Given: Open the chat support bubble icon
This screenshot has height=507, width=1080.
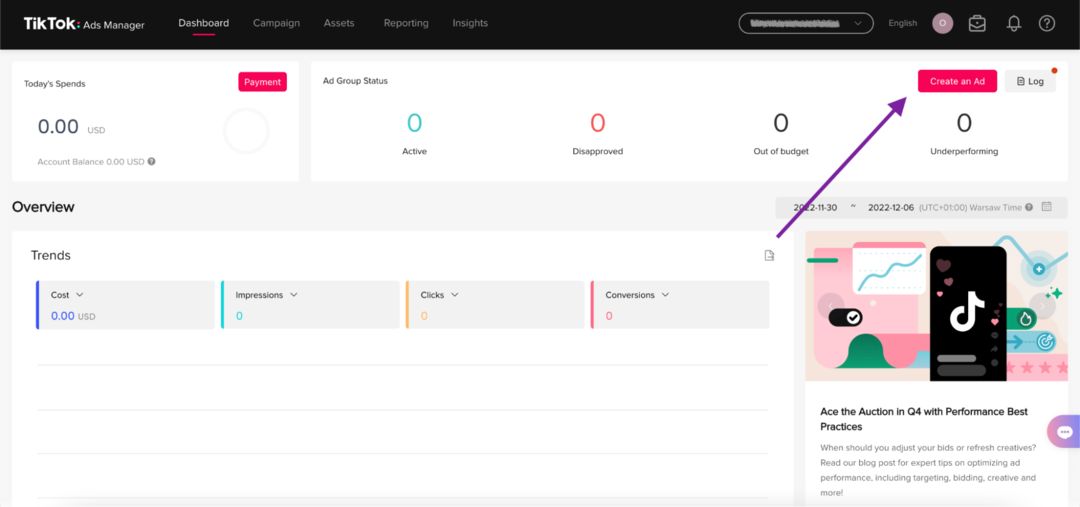Looking at the screenshot, I should 1065,431.
